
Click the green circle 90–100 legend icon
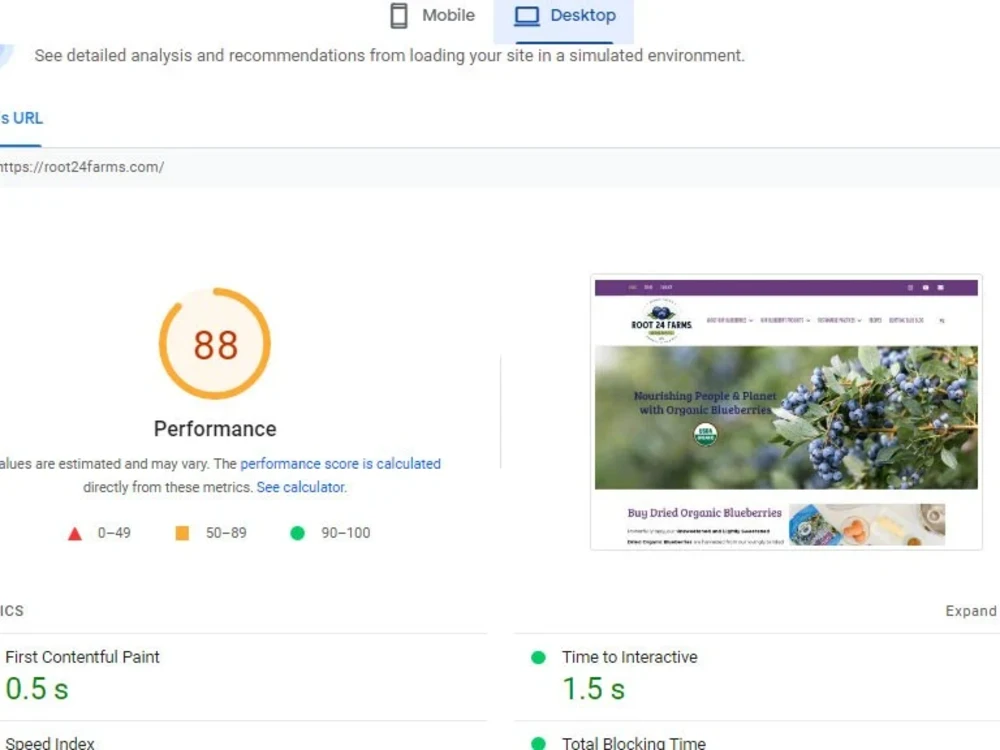297,533
